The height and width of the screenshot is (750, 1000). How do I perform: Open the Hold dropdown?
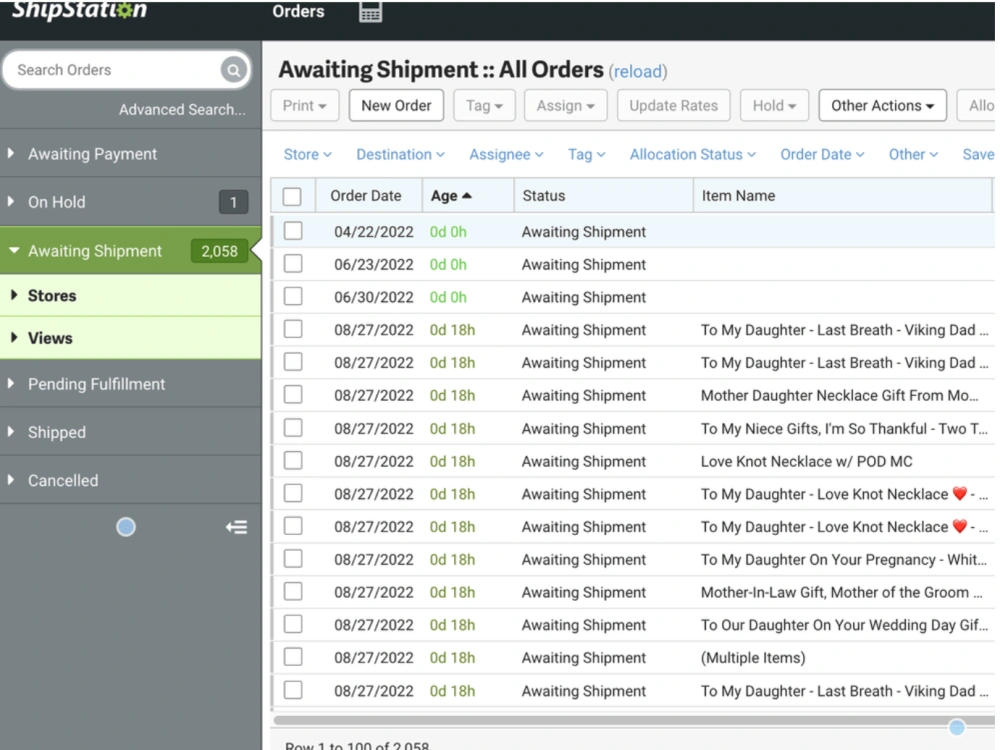coord(774,105)
